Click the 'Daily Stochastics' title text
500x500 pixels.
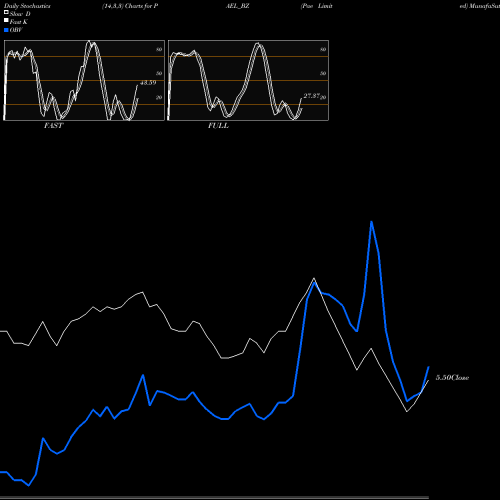(27, 6)
